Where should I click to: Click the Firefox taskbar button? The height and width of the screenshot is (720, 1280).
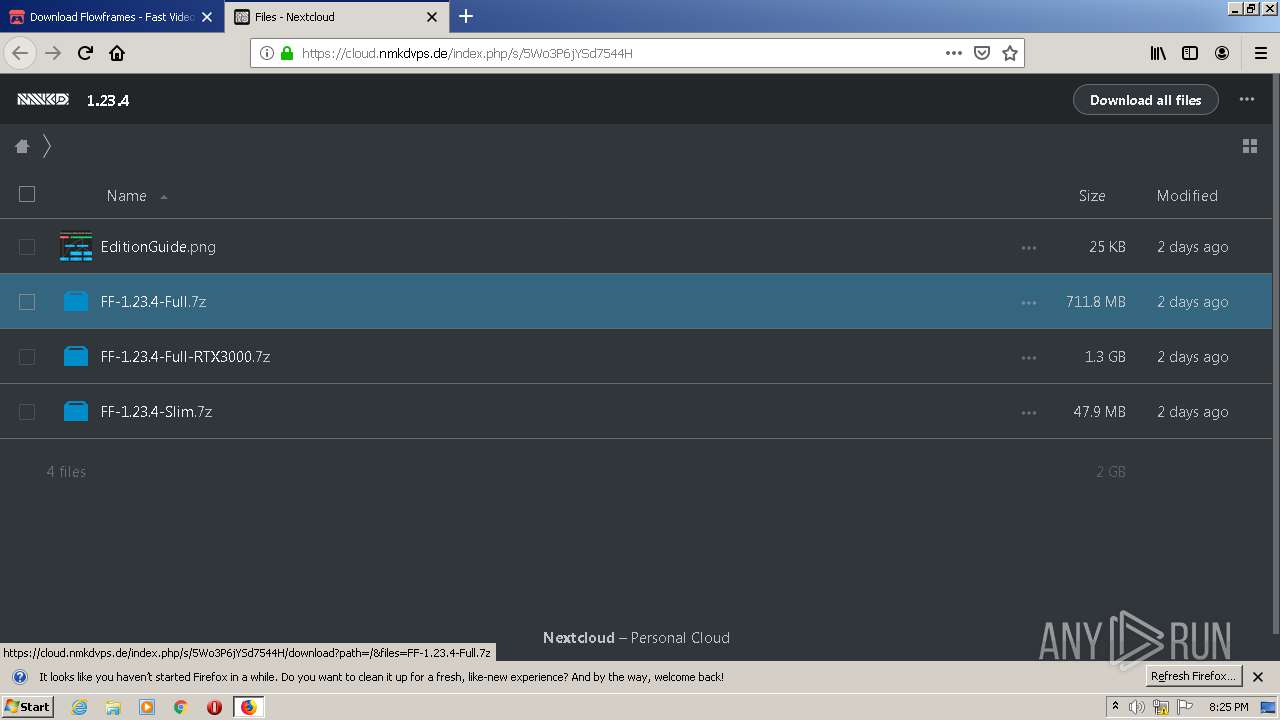(248, 707)
